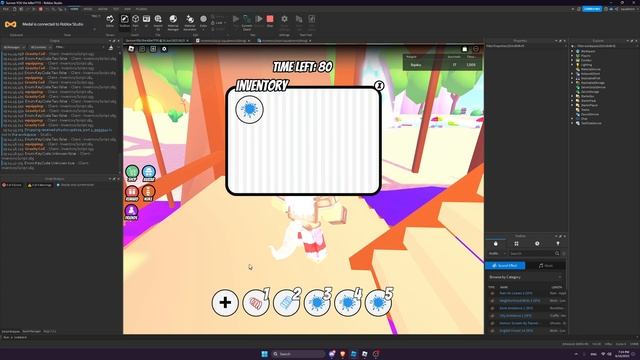Select hotbar slot 1 spring item
Screen dimensions: 640x360
pos(256,303)
